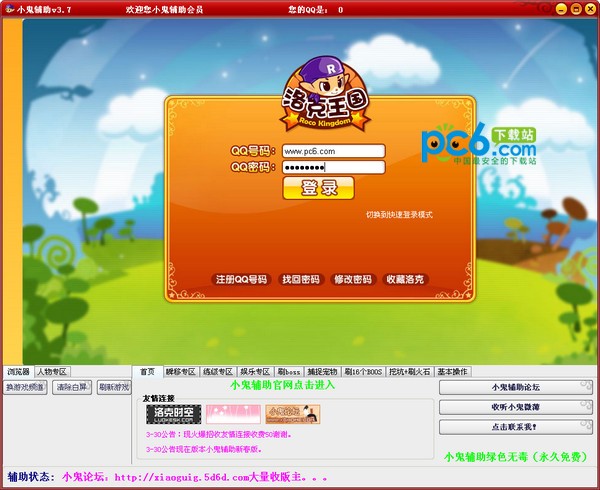Click the 小鬼辅助 app icon in title bar
600x490 pixels.
9,9
